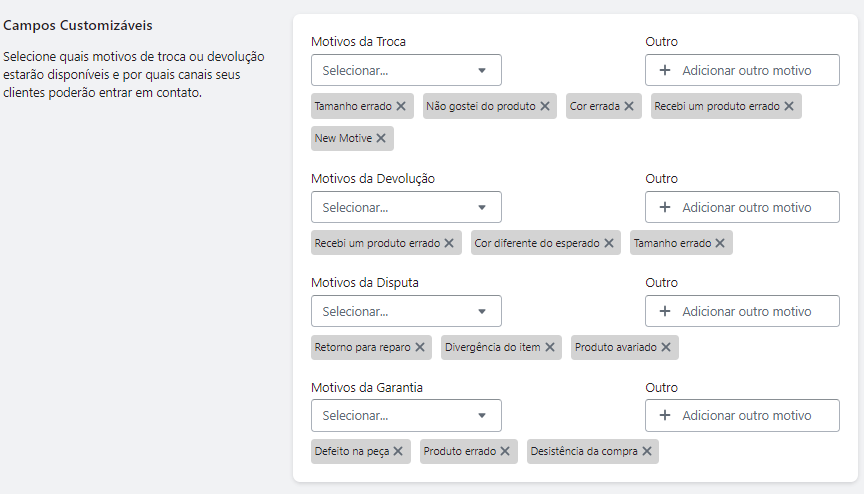Remove the 'Tamanho errado' tag under Motivos da Troca
Screen dimensions: 864x494
[x=401, y=106]
